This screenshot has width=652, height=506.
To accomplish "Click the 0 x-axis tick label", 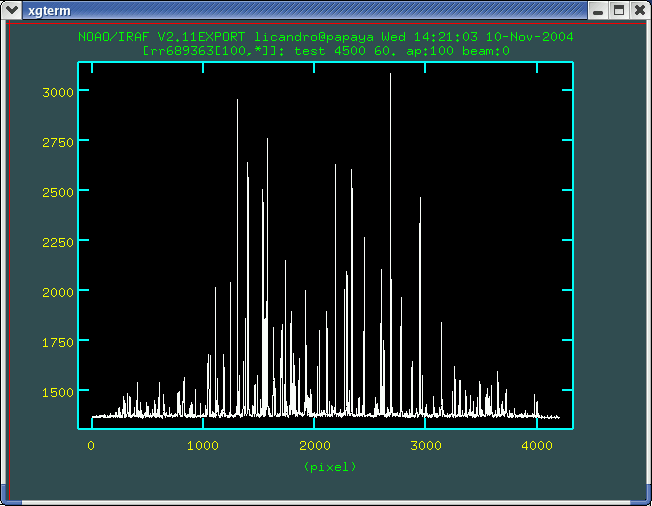I will pos(92,446).
